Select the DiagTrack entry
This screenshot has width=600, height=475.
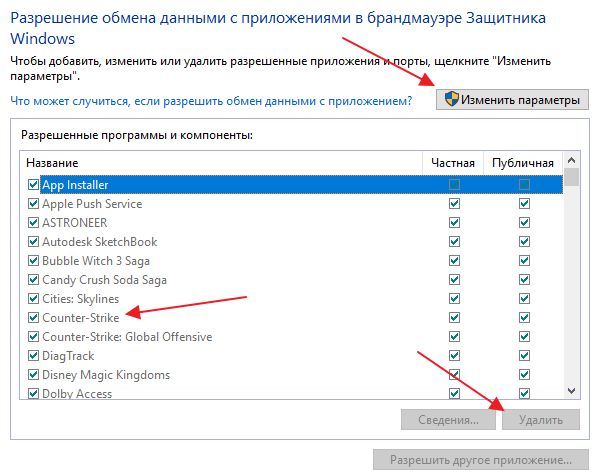tap(68, 356)
